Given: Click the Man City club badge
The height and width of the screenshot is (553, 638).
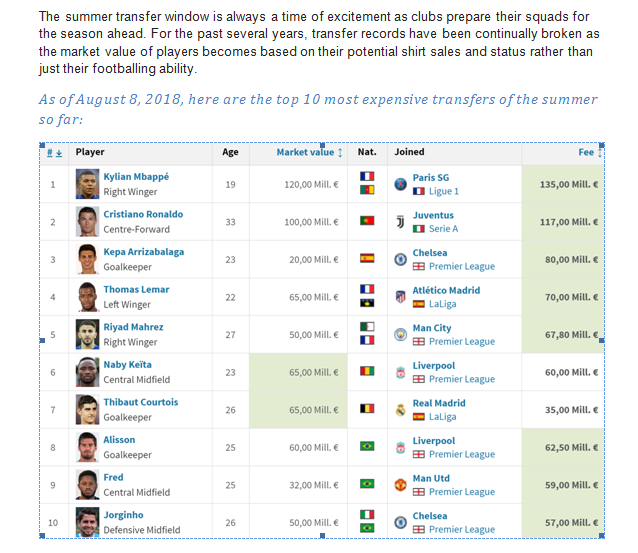Looking at the screenshot, I should point(401,334).
